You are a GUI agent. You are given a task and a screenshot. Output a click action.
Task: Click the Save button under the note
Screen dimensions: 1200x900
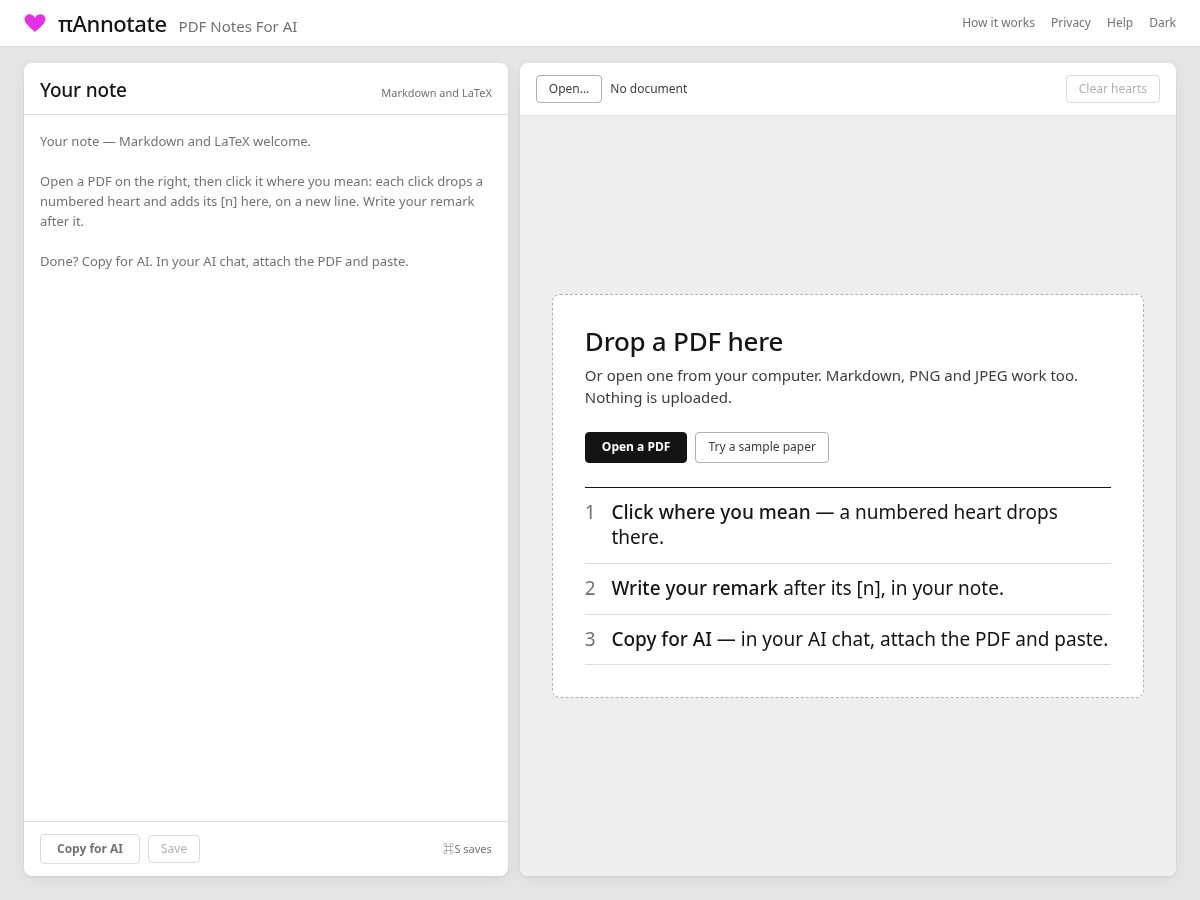click(x=174, y=849)
